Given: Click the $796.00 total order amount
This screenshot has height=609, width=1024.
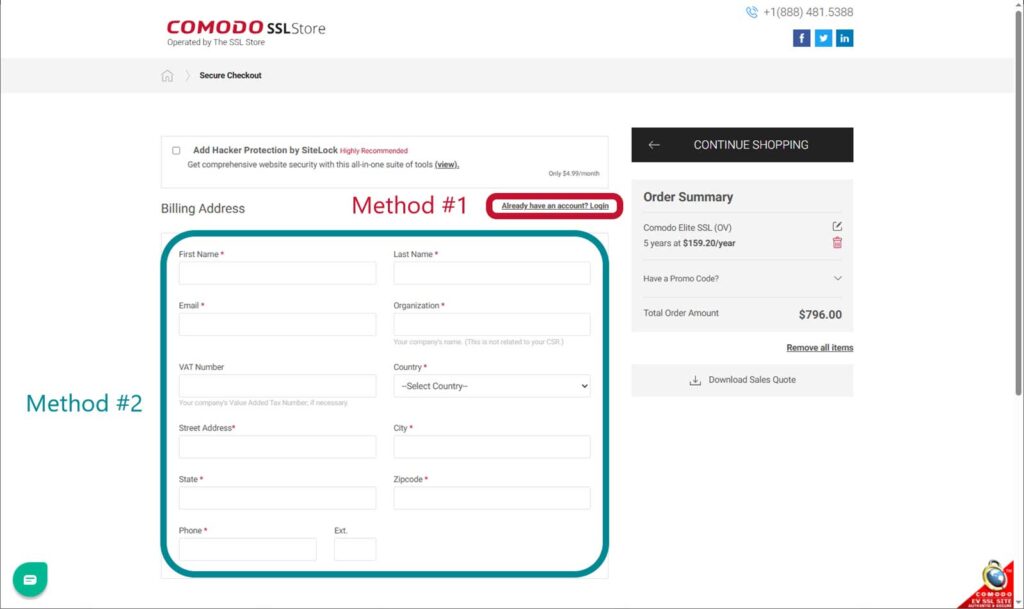Looking at the screenshot, I should (820, 315).
